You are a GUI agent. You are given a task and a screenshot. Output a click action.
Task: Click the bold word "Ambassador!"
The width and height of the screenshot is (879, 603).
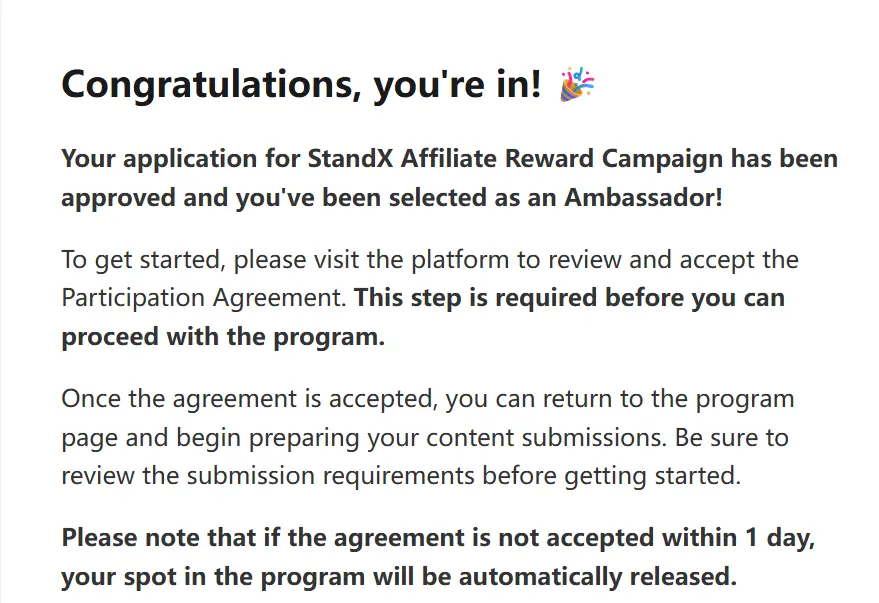pyautogui.click(x=643, y=196)
